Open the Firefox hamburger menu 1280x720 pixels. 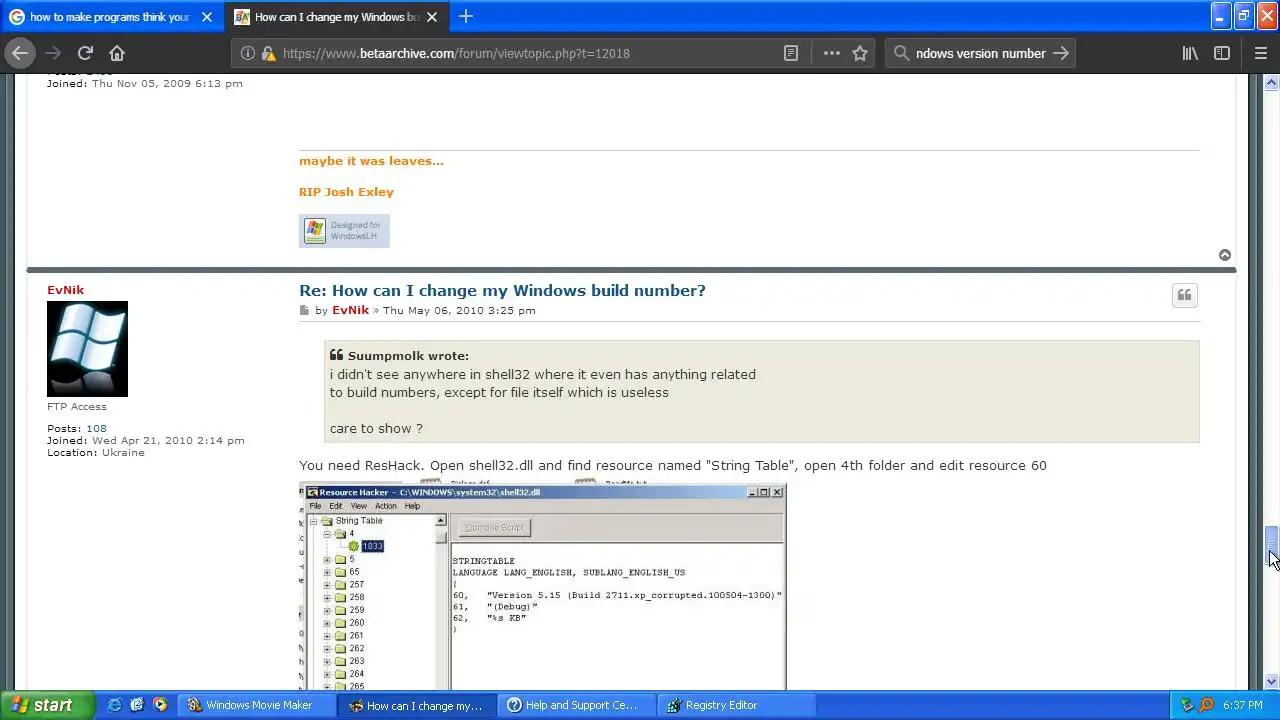tap(1260, 53)
